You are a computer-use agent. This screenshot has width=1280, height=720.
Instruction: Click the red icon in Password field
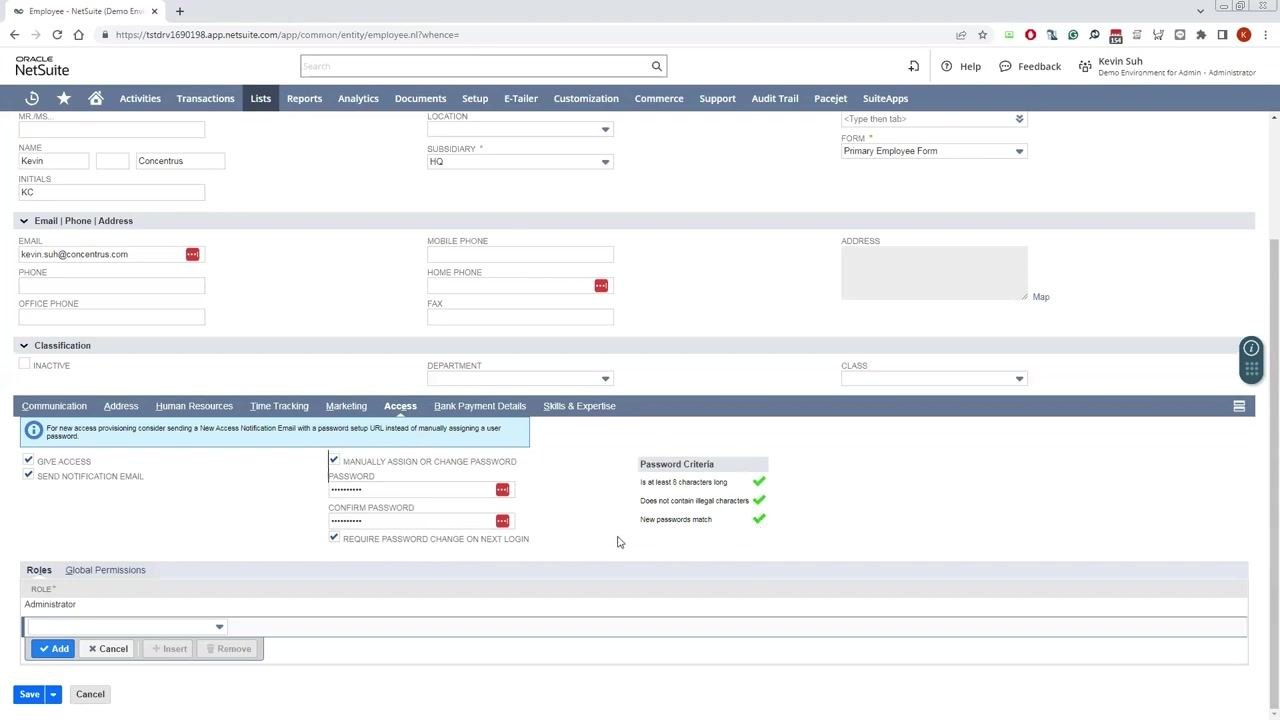point(502,489)
